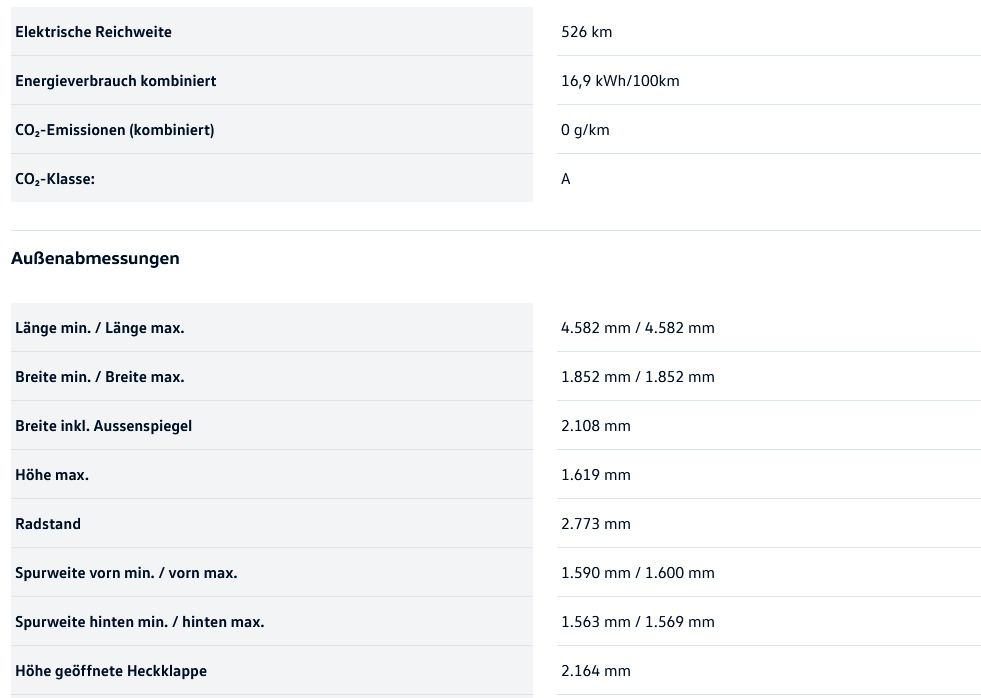Screen dimensions: 981x698
Task: Click the Breite inkl. Aussenspiegel label
Action: click(103, 426)
